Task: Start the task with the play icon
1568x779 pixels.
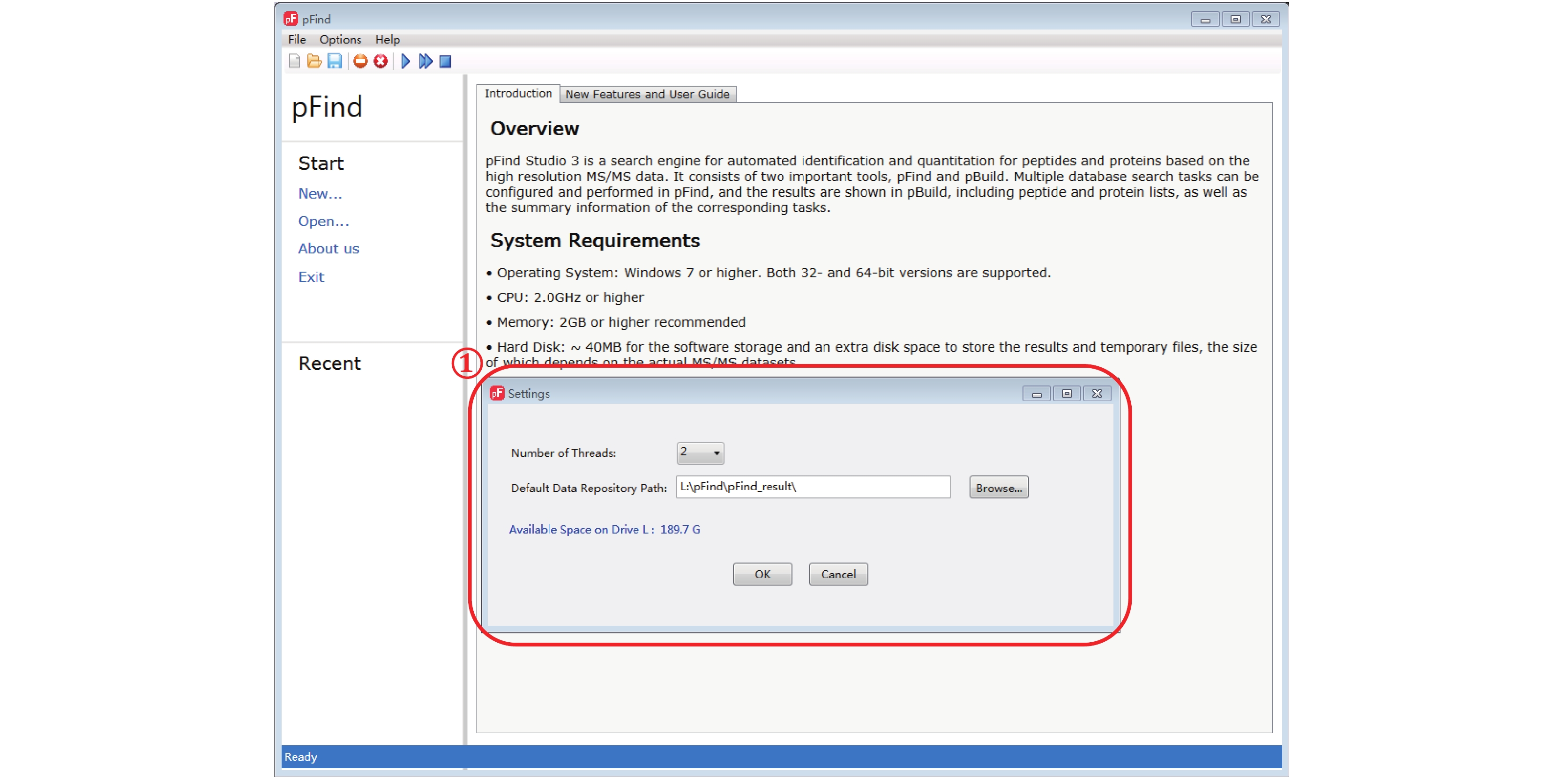Action: pos(406,61)
